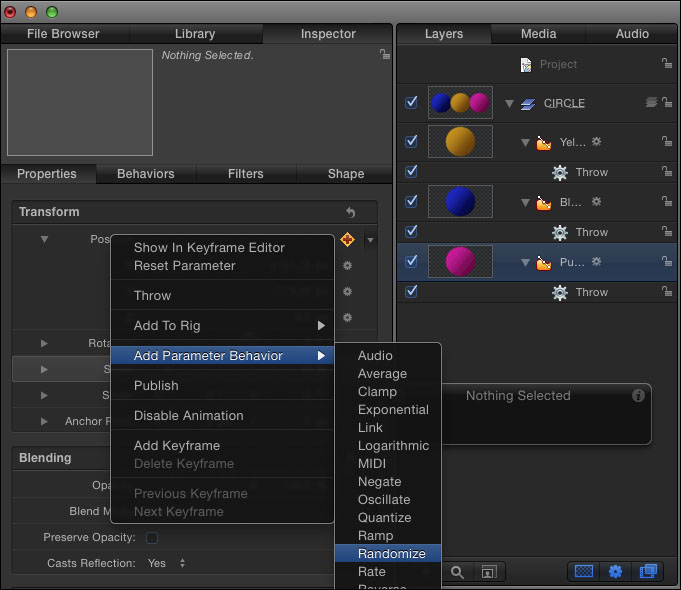Show masks using the checkerboard button
681x590 pixels.
[x=584, y=572]
